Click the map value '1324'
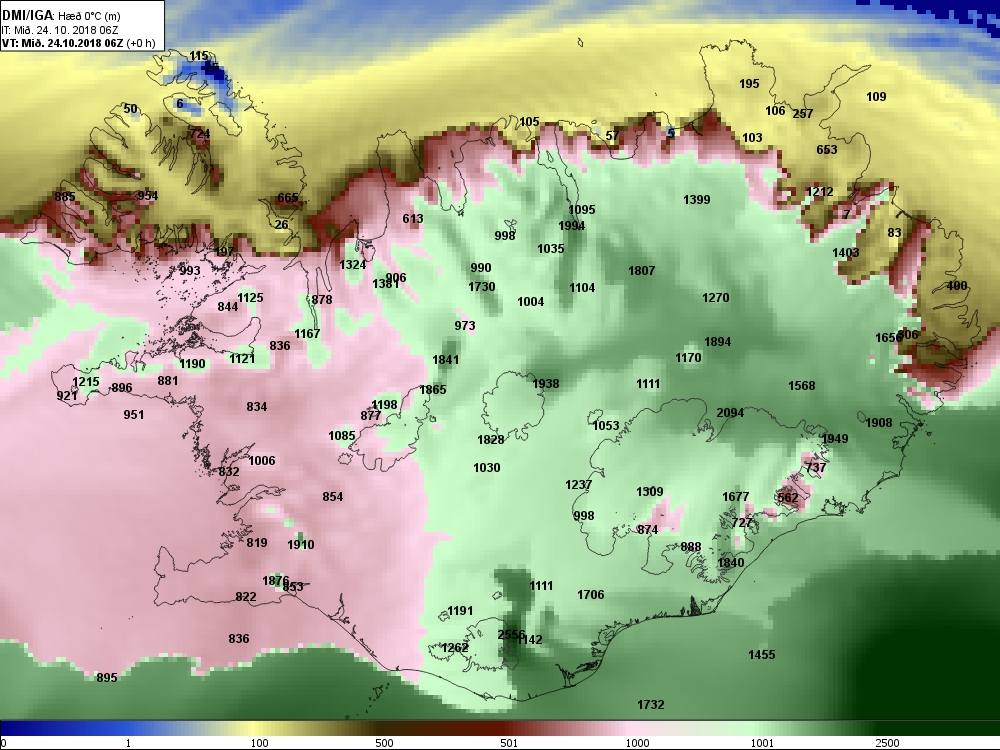The image size is (1000, 750). pyautogui.click(x=353, y=264)
